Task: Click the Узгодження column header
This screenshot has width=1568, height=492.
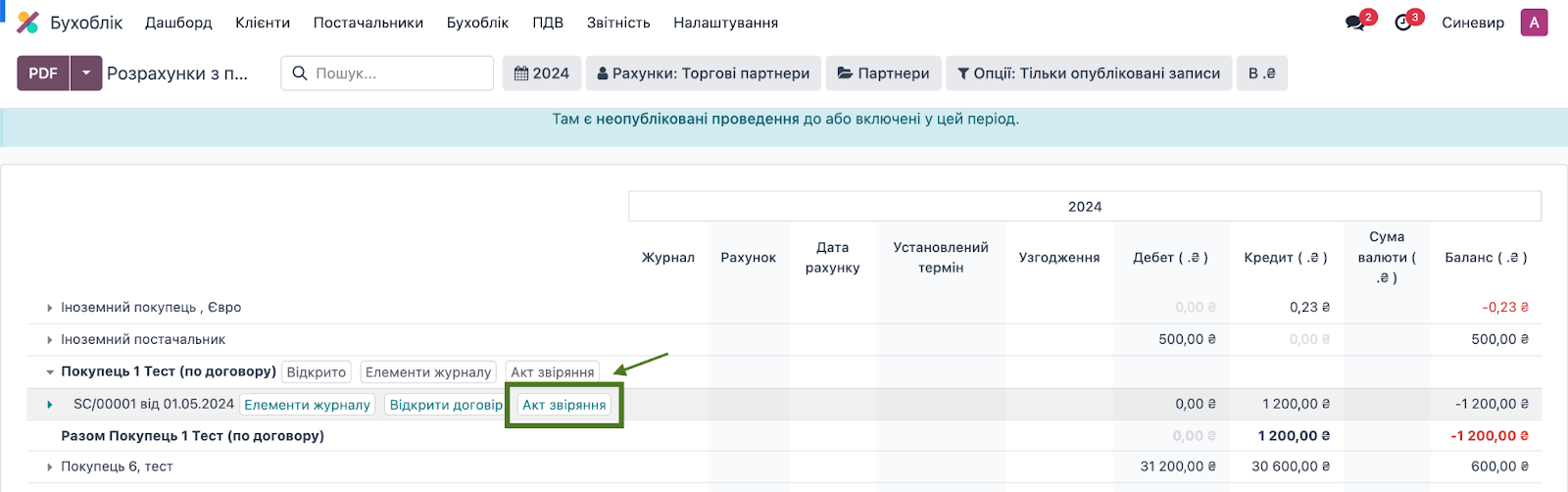Action: [1059, 258]
